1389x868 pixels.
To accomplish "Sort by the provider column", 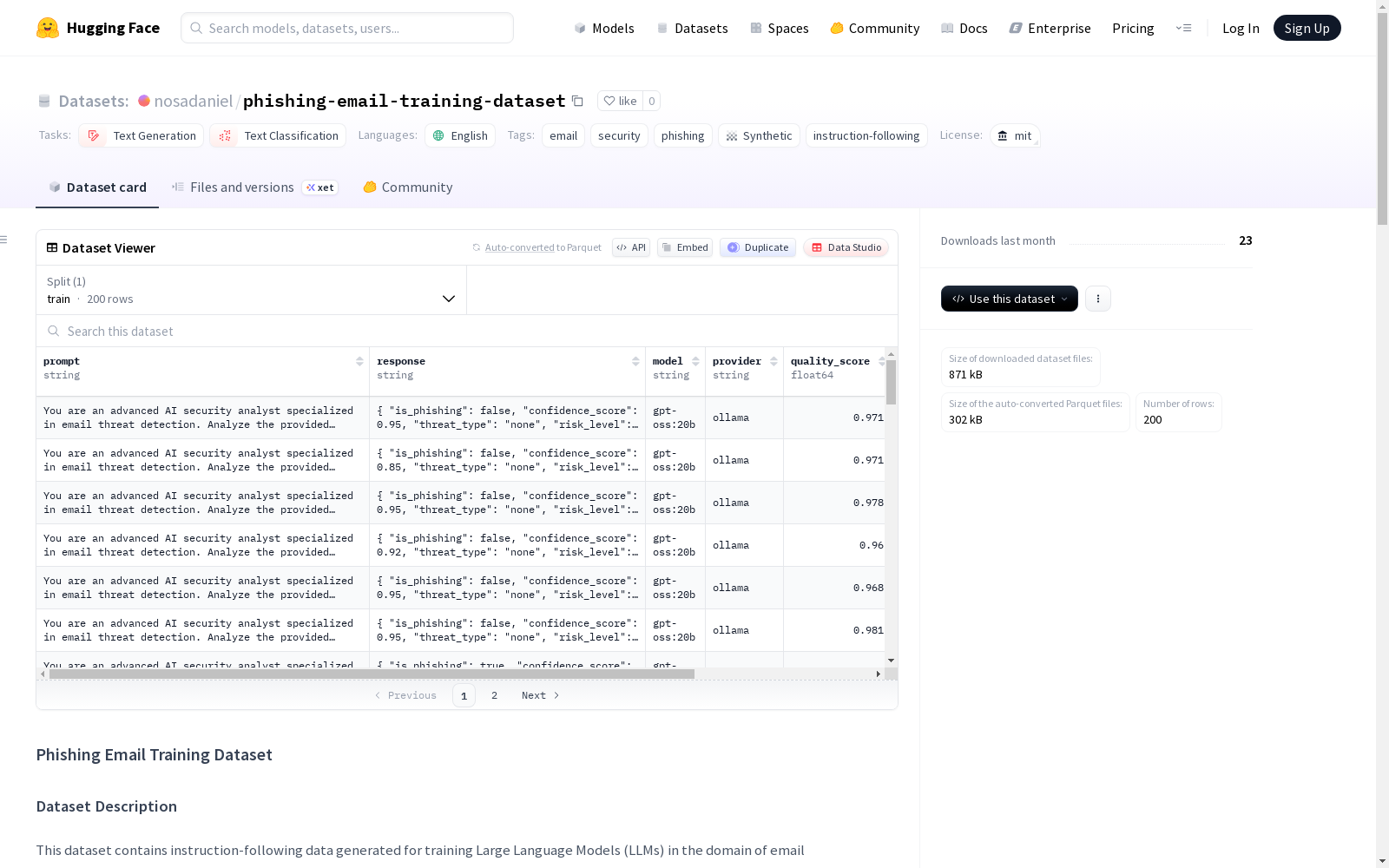I will pos(773,361).
